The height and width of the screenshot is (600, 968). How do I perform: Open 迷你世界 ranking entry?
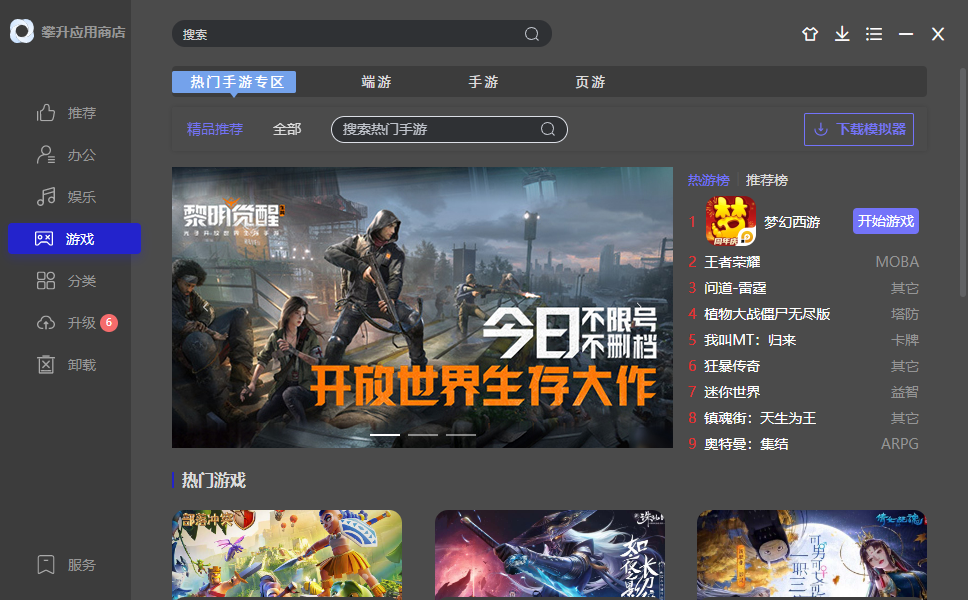pos(732,391)
